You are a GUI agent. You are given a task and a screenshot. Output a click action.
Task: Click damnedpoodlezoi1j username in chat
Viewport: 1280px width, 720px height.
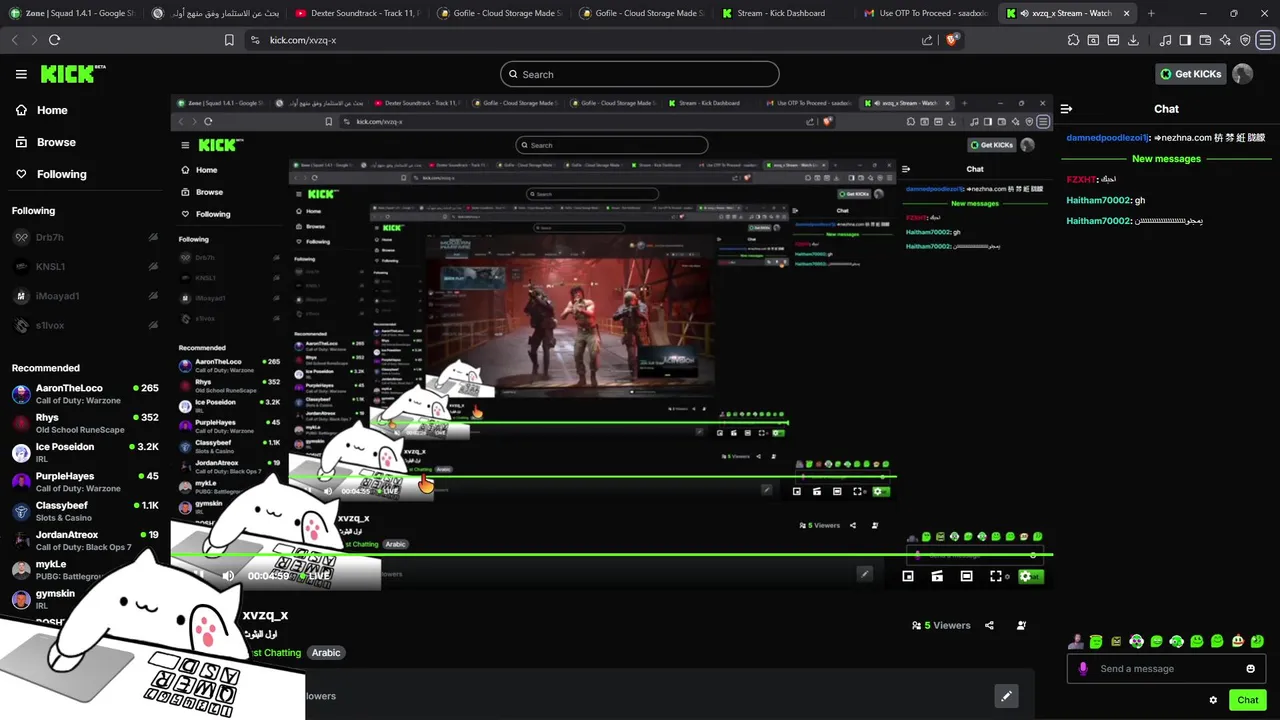click(1109, 137)
